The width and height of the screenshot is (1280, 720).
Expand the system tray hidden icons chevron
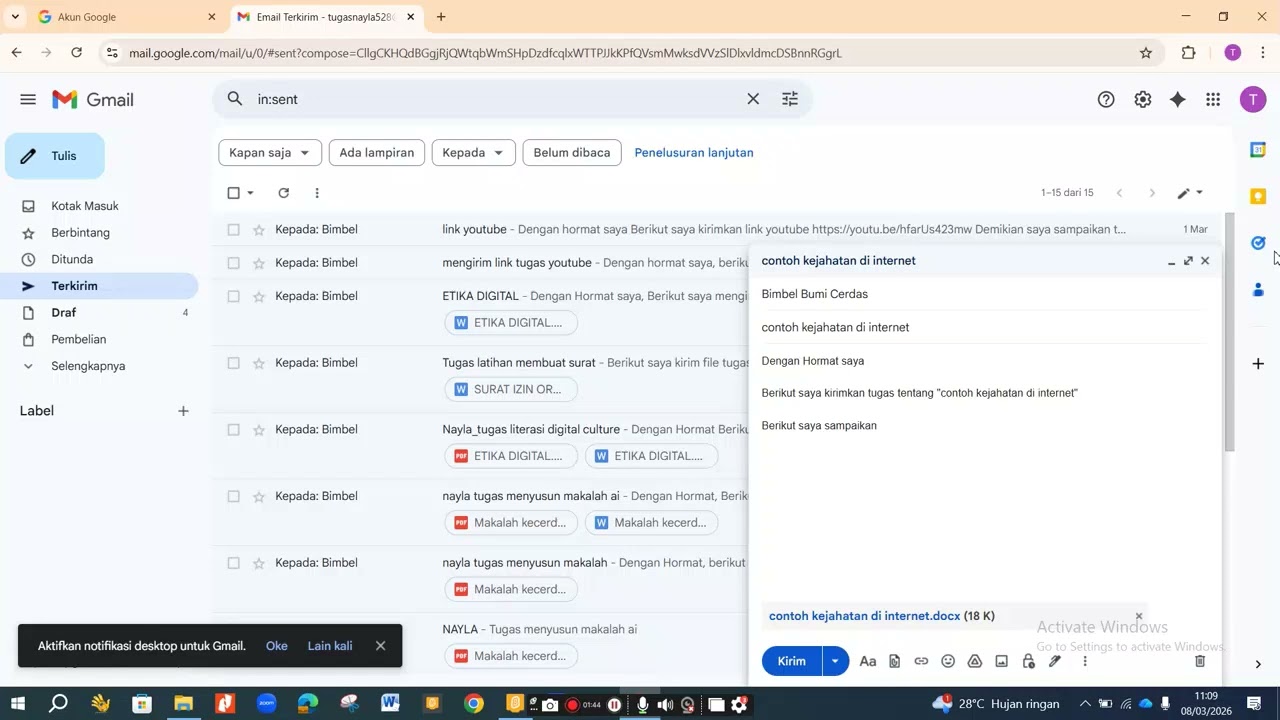[x=1085, y=704]
